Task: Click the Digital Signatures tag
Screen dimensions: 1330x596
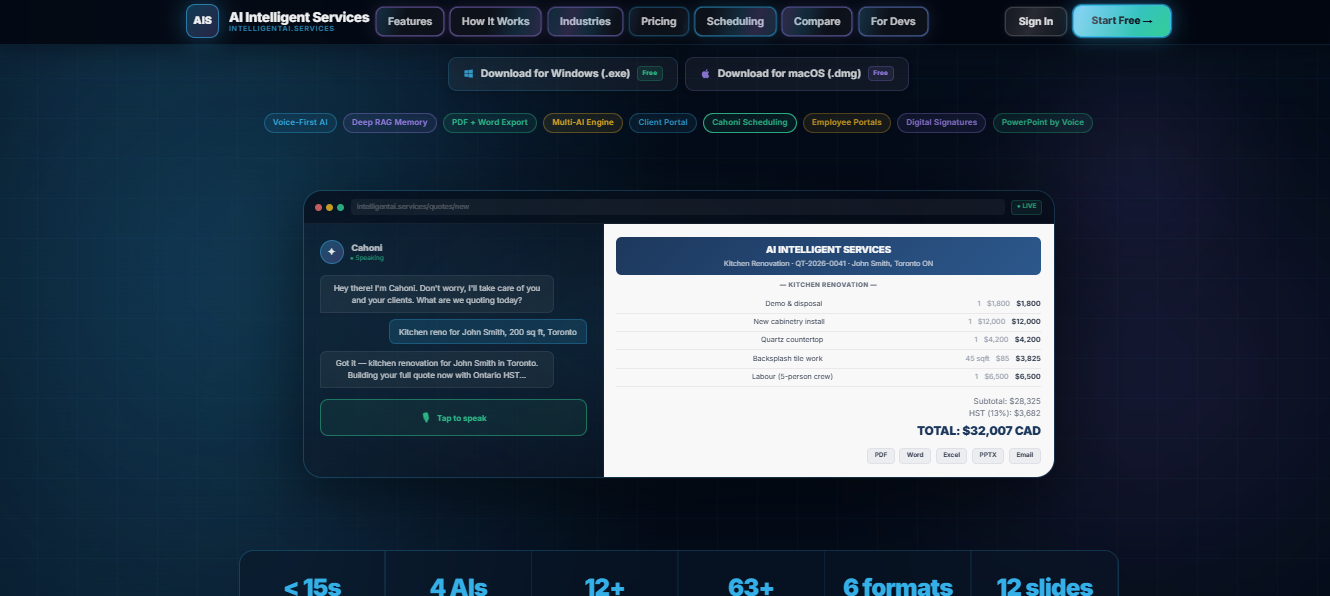Action: pos(941,123)
